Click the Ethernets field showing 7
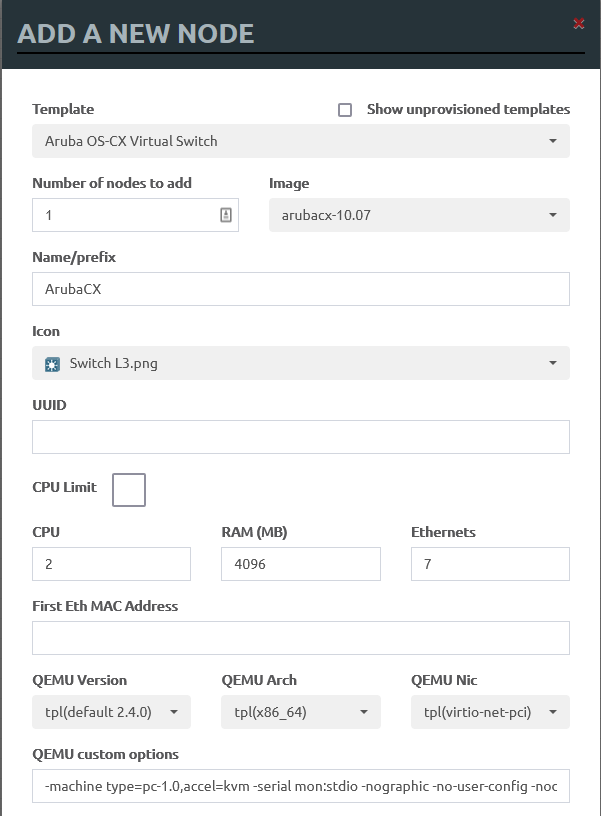Viewport: 601px width, 816px height. tap(489, 563)
